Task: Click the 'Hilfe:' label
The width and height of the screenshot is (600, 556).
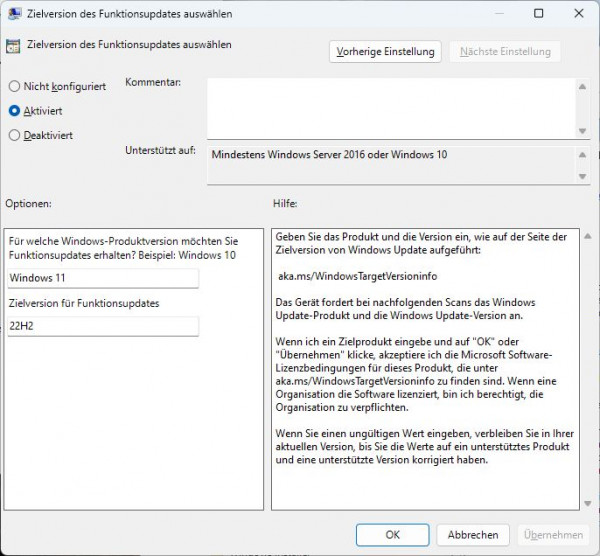Action: 285,204
